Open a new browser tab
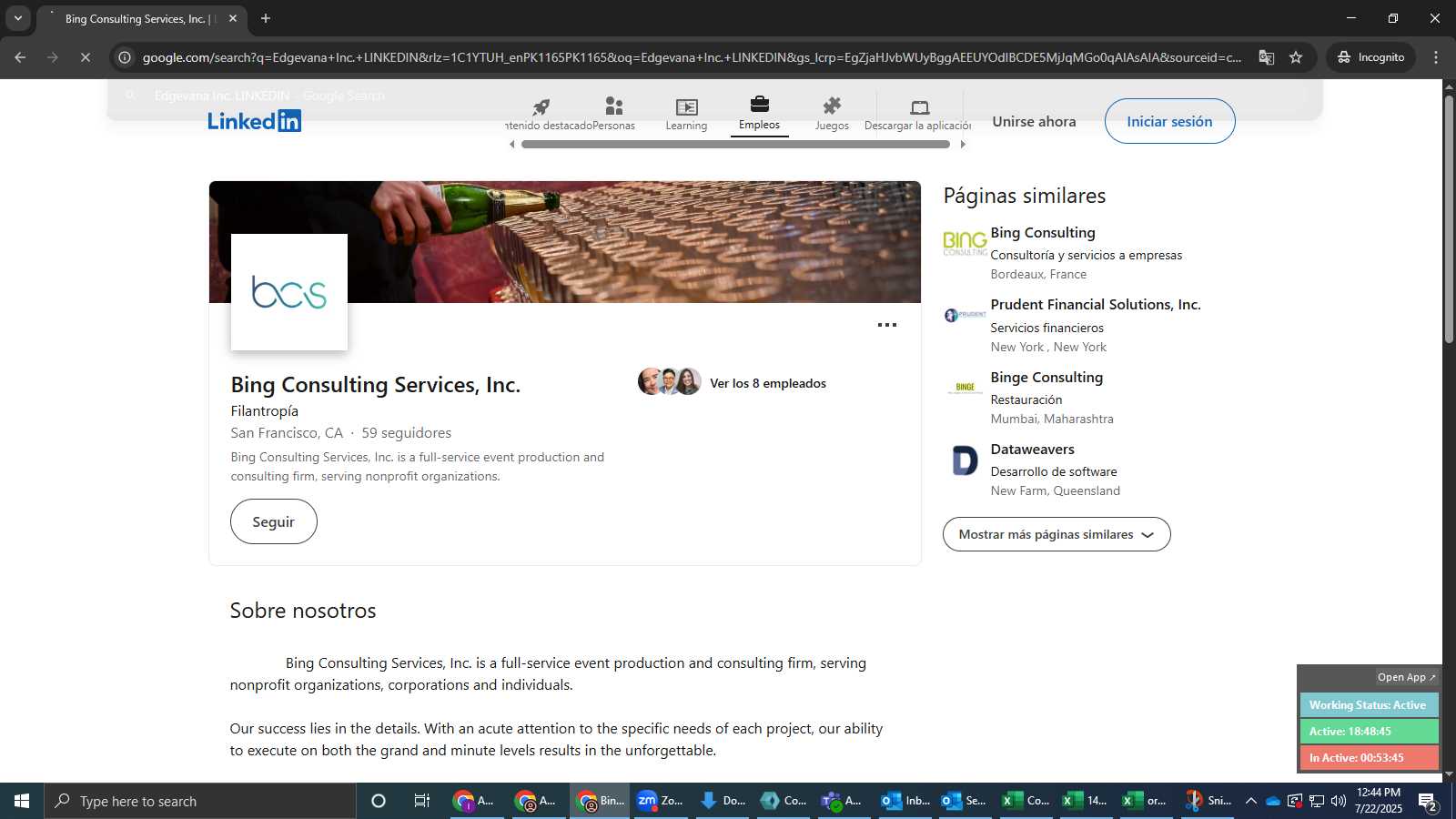Viewport: 1456px width, 819px height. pos(266,18)
